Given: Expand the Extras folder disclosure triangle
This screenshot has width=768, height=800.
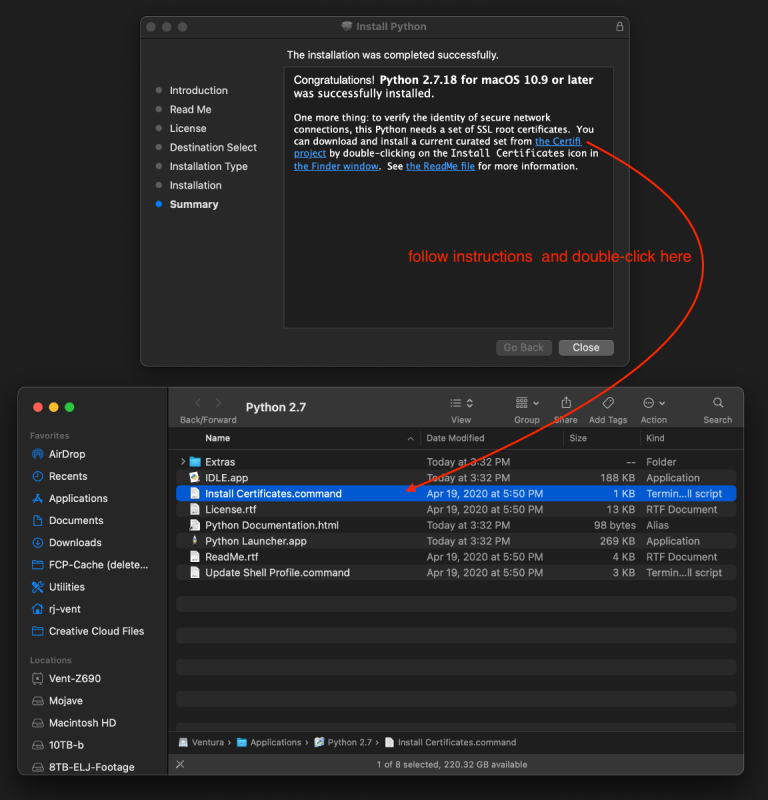Looking at the screenshot, I should 183,462.
